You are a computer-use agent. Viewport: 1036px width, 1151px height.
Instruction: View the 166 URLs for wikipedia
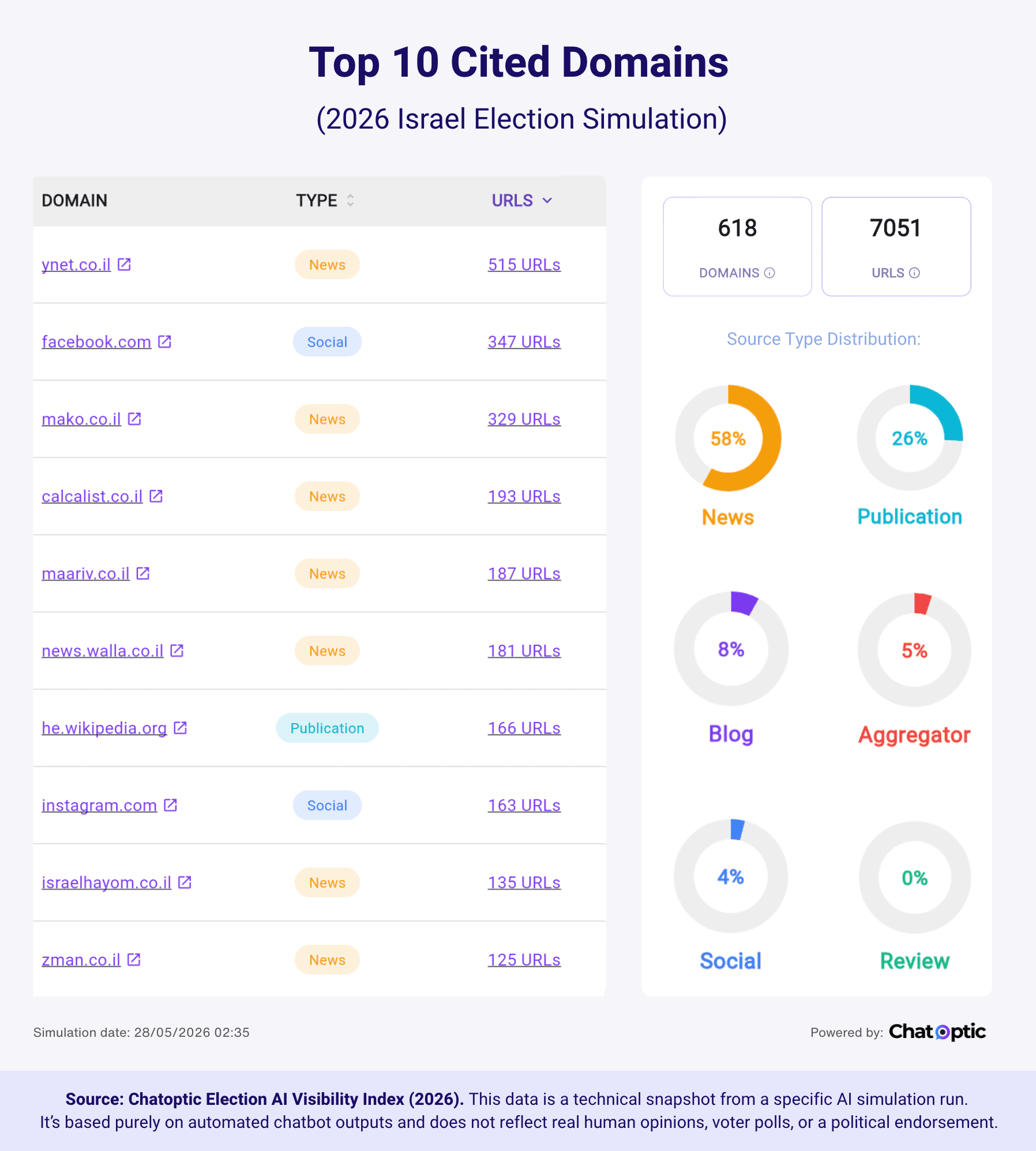524,728
